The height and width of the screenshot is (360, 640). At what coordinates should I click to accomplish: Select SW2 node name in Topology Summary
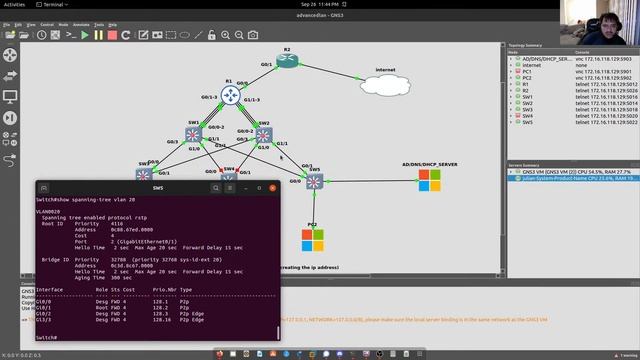(x=527, y=103)
